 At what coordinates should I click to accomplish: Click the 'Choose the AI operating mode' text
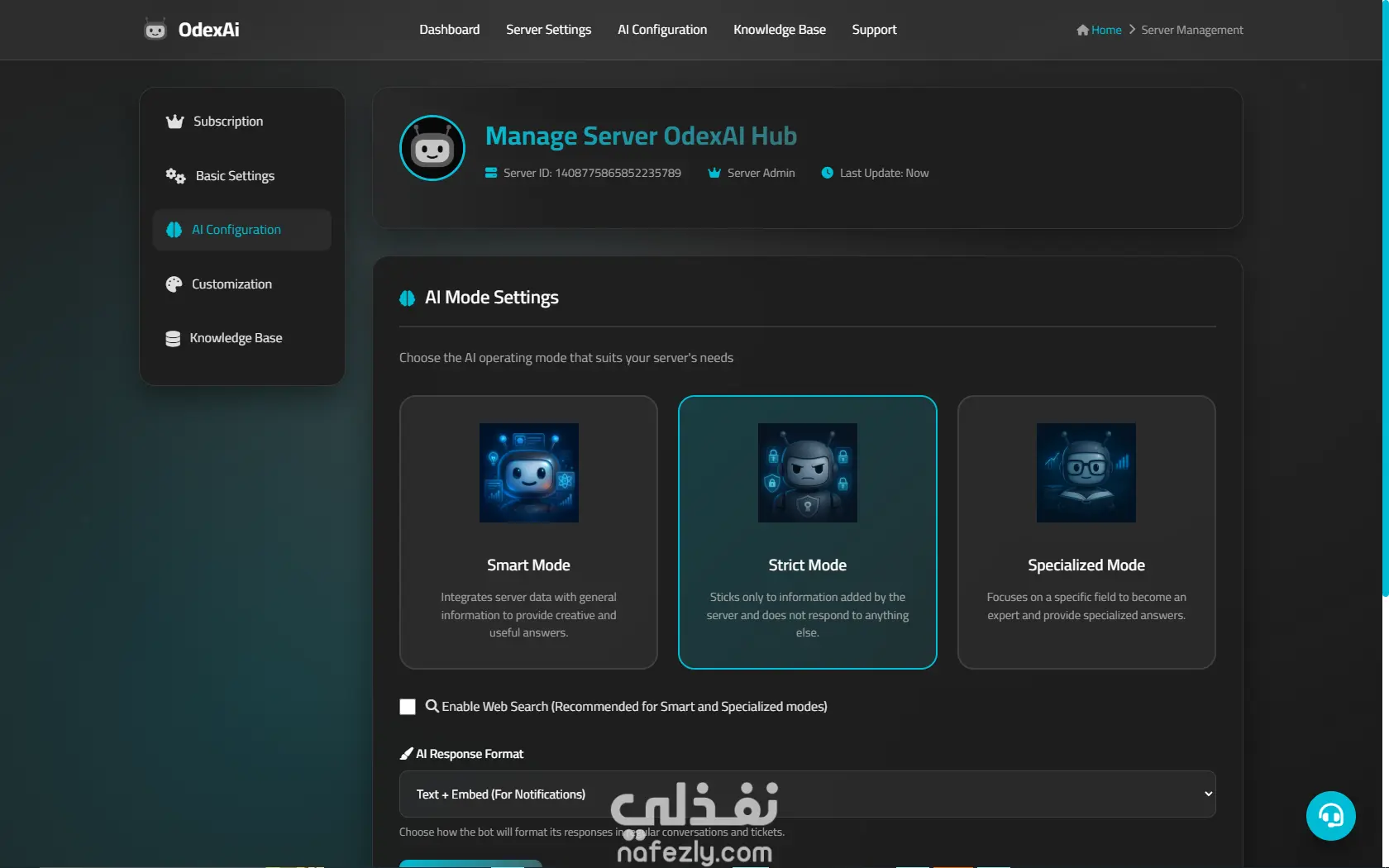click(x=566, y=358)
